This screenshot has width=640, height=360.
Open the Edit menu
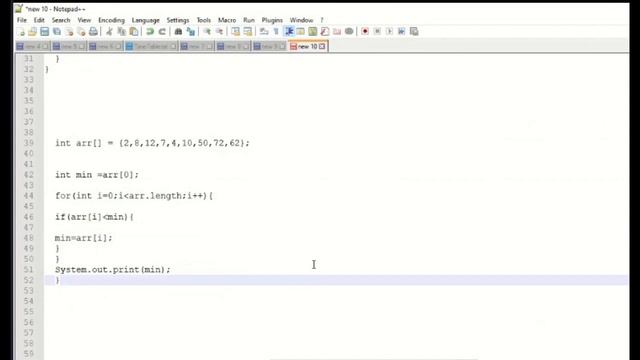coord(39,20)
